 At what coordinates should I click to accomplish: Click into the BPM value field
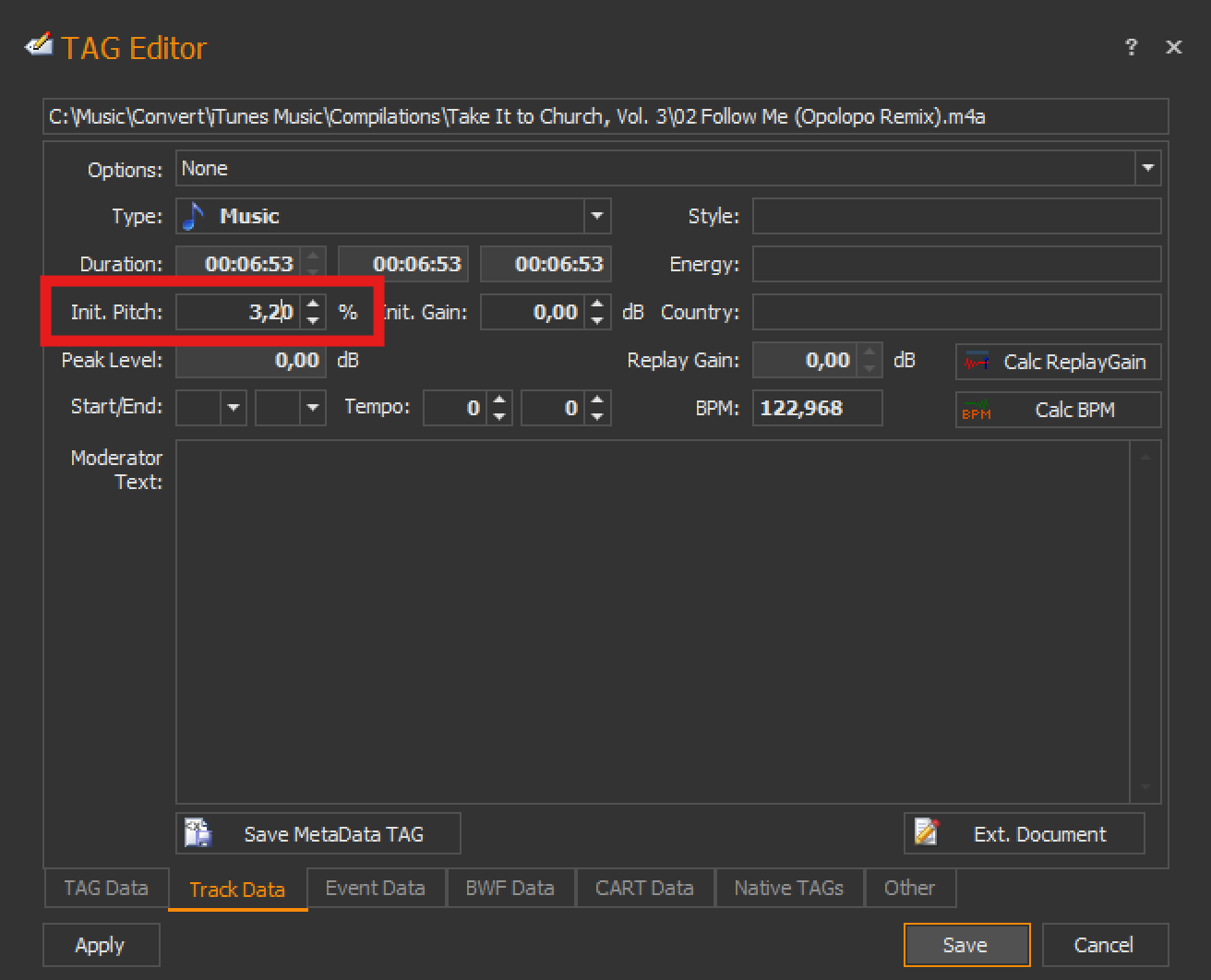816,408
